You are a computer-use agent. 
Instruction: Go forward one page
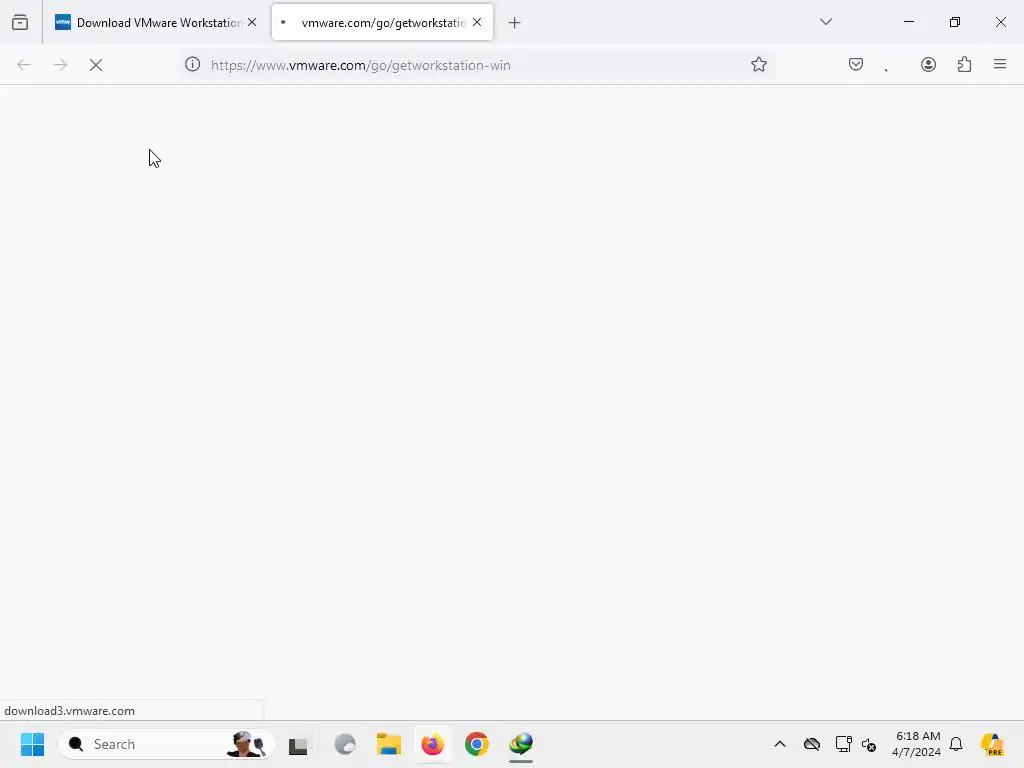60,65
